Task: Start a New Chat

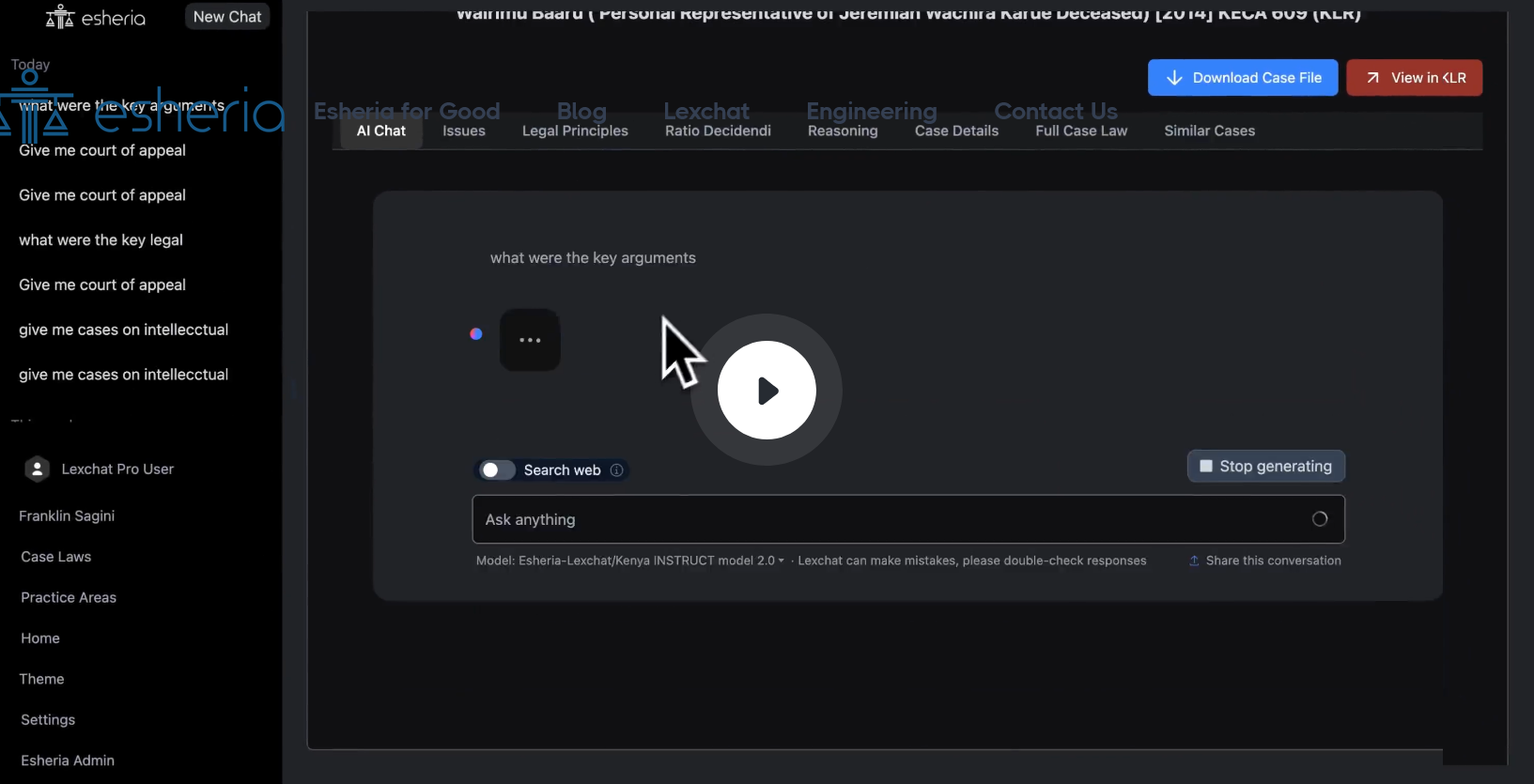Action: [x=227, y=17]
